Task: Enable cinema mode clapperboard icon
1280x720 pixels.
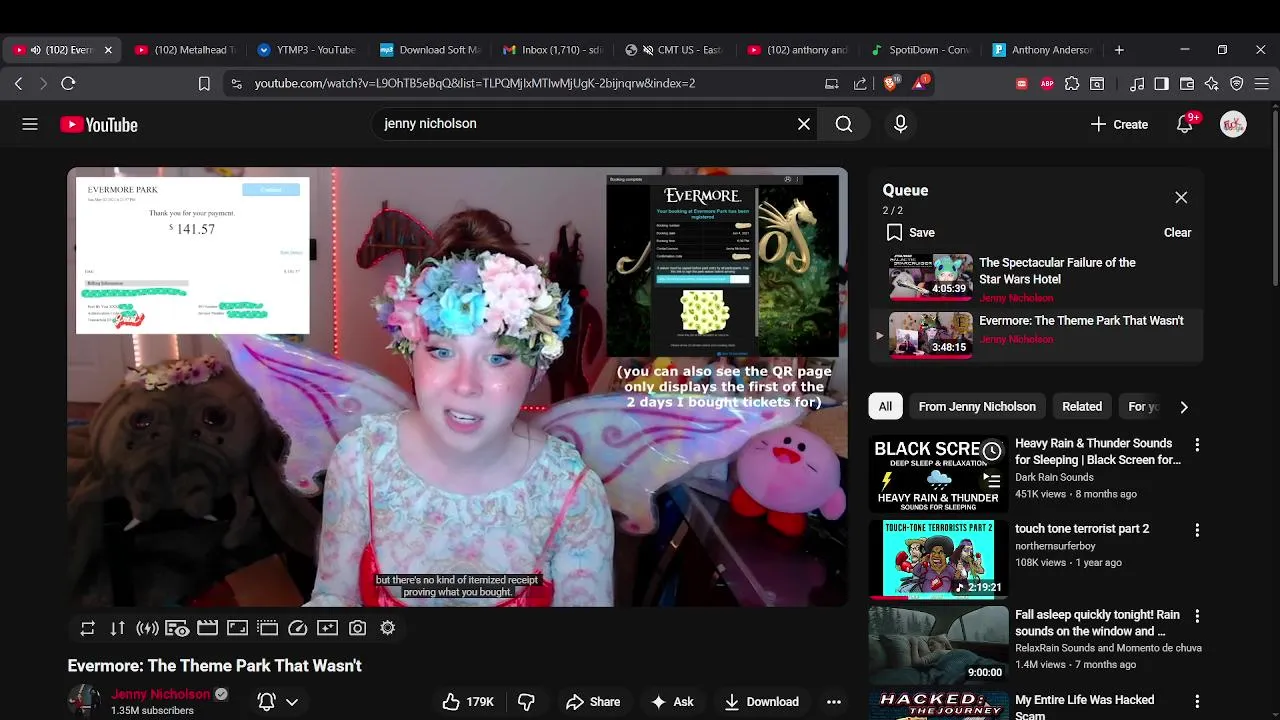Action: (207, 628)
